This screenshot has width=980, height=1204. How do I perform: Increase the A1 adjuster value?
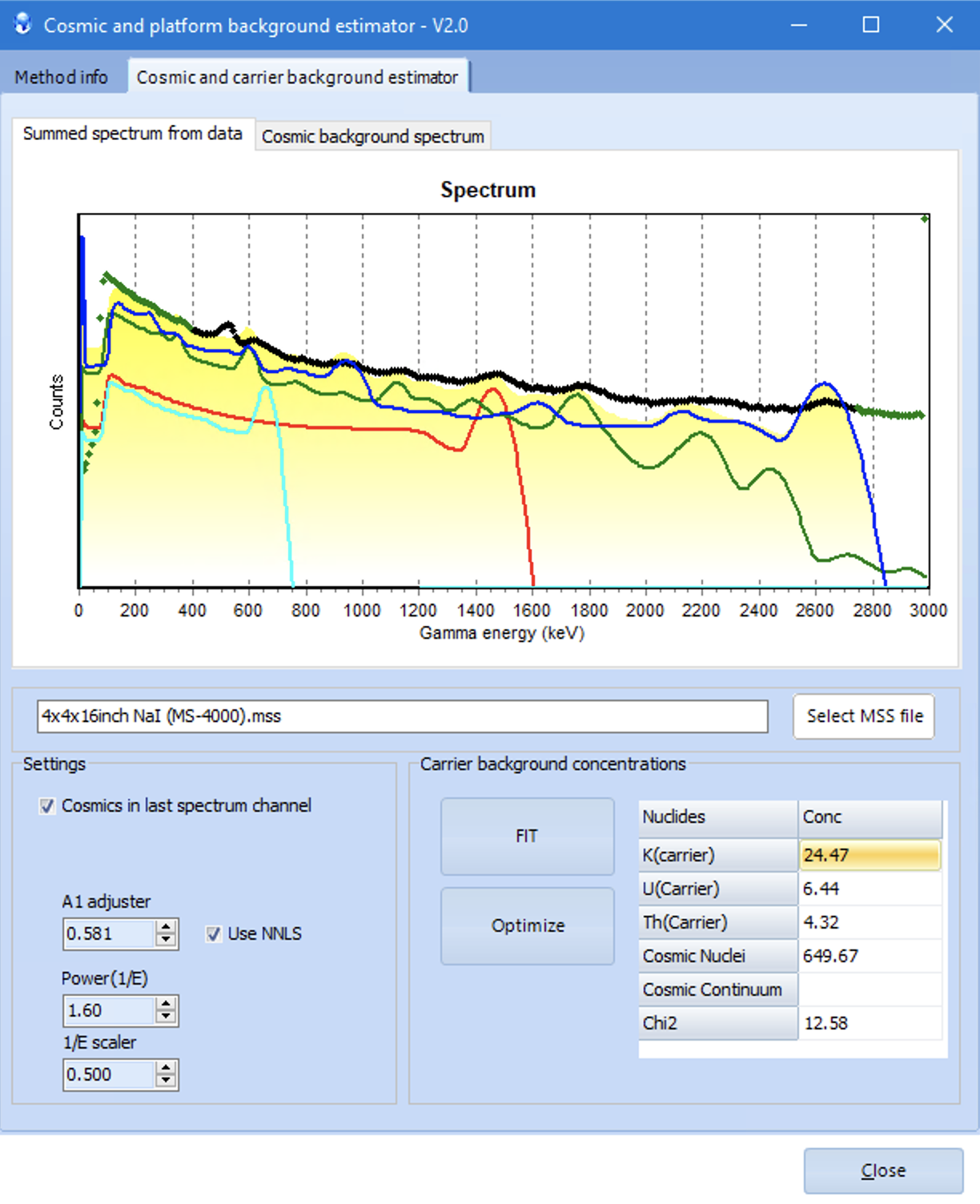pyautogui.click(x=166, y=927)
